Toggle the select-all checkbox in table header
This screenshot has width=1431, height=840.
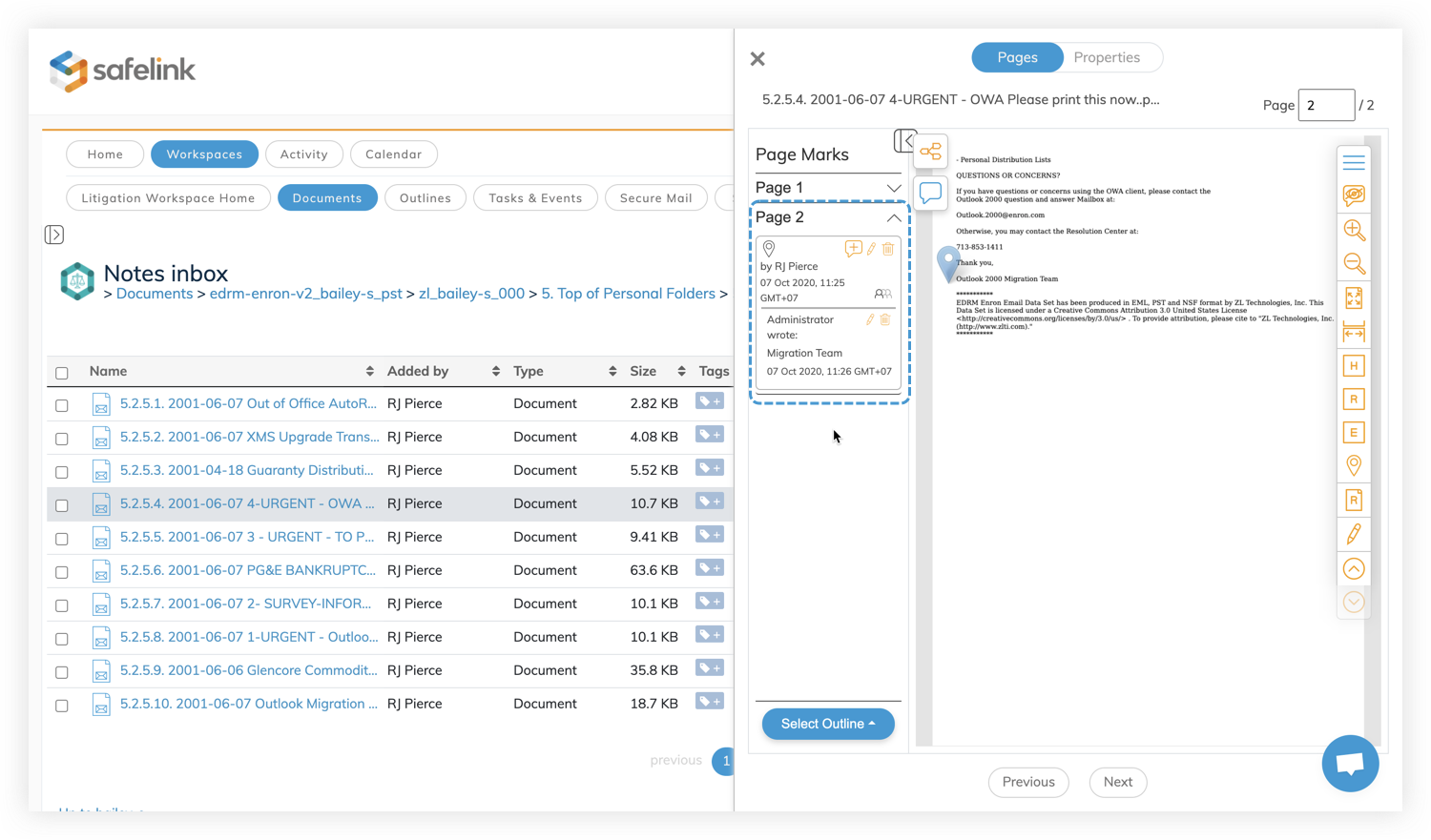[62, 373]
